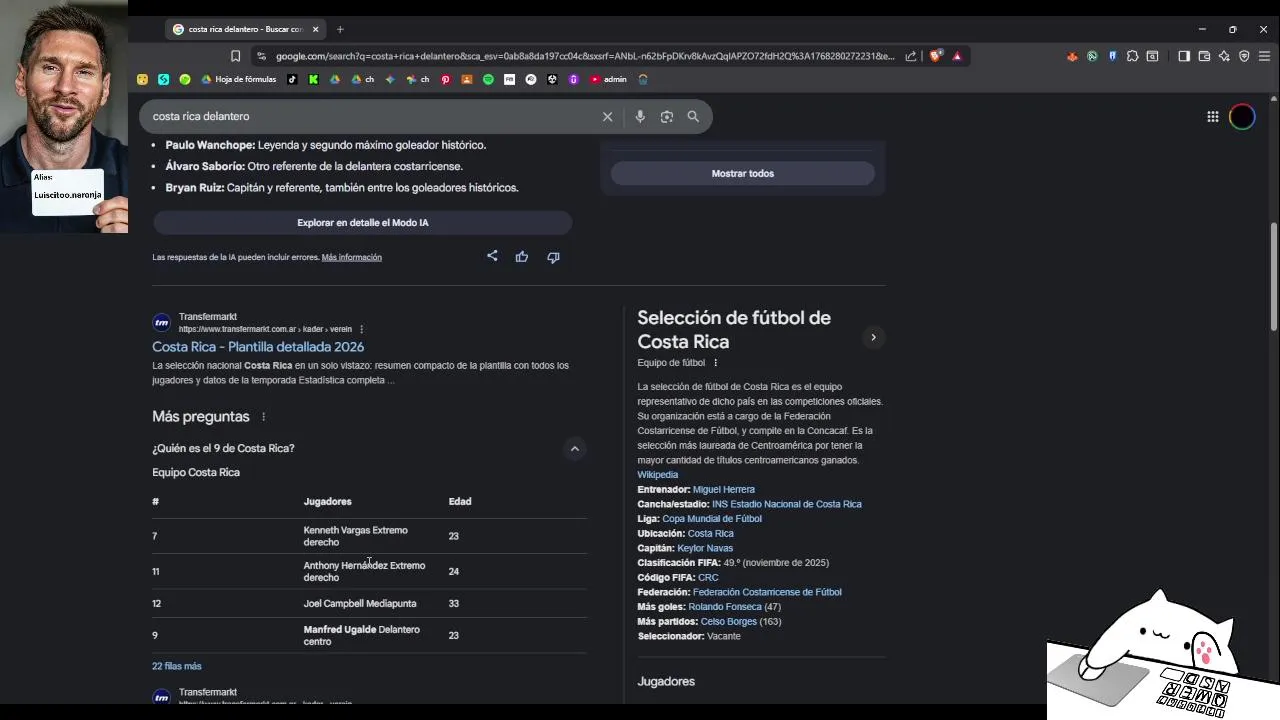This screenshot has height=720, width=1280.
Task: Open the 'admin' YouTube bookmark
Action: click(x=609, y=79)
